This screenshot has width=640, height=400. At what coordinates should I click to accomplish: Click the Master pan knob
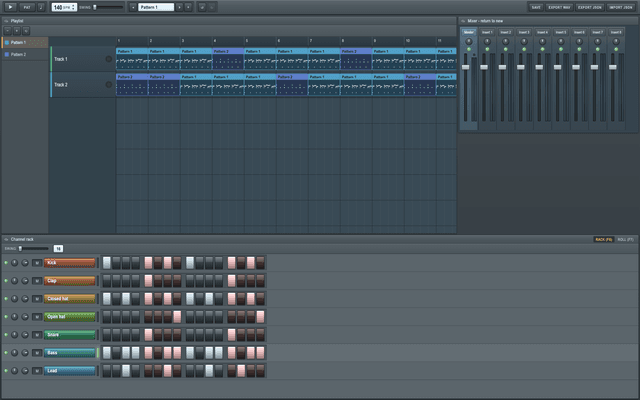(x=469, y=42)
